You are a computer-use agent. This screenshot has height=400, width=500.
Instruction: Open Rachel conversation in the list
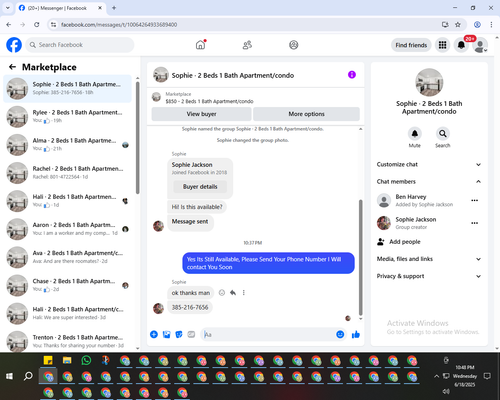coord(67,173)
